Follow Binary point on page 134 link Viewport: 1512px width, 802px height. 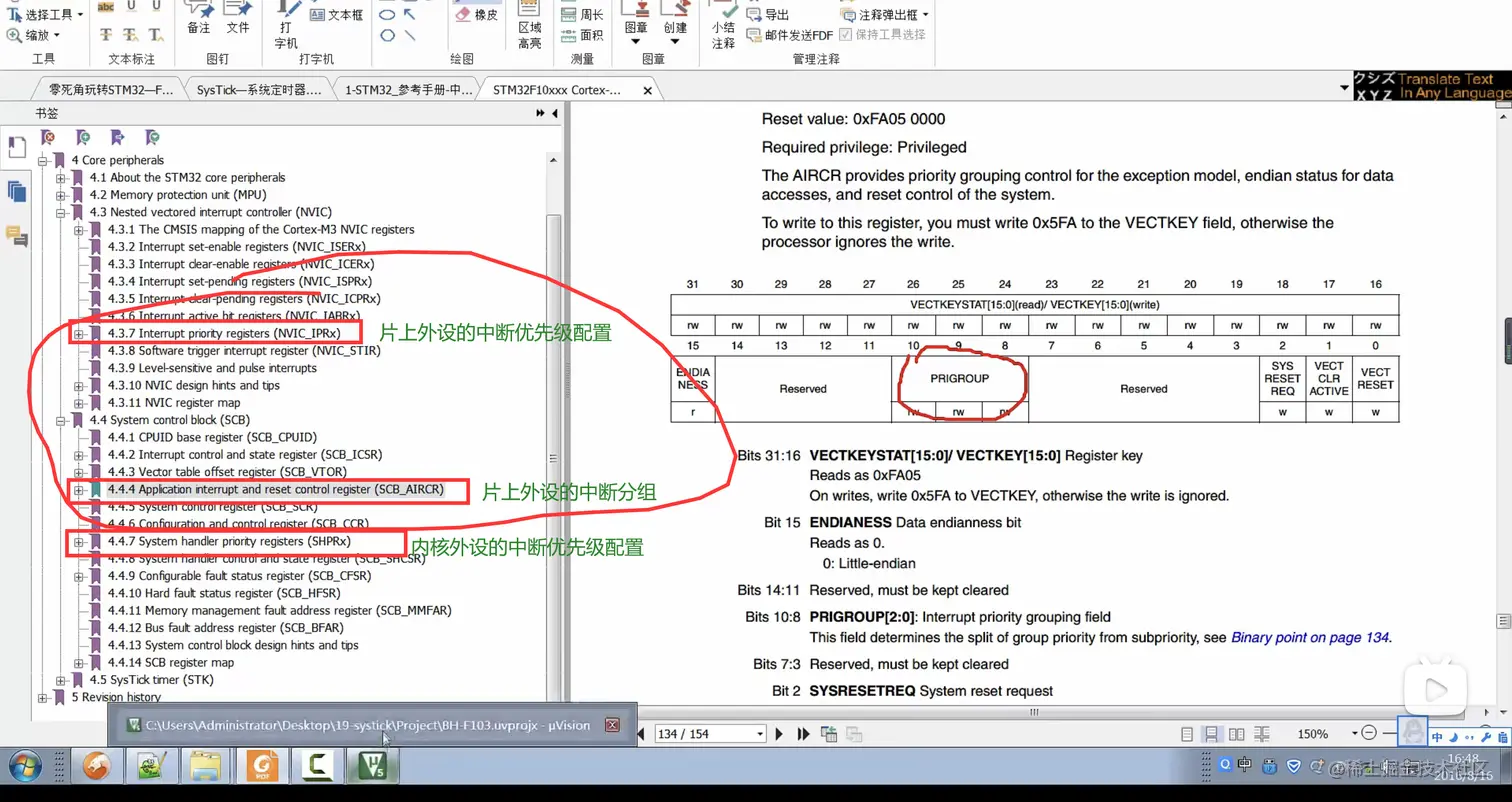[x=1309, y=637]
